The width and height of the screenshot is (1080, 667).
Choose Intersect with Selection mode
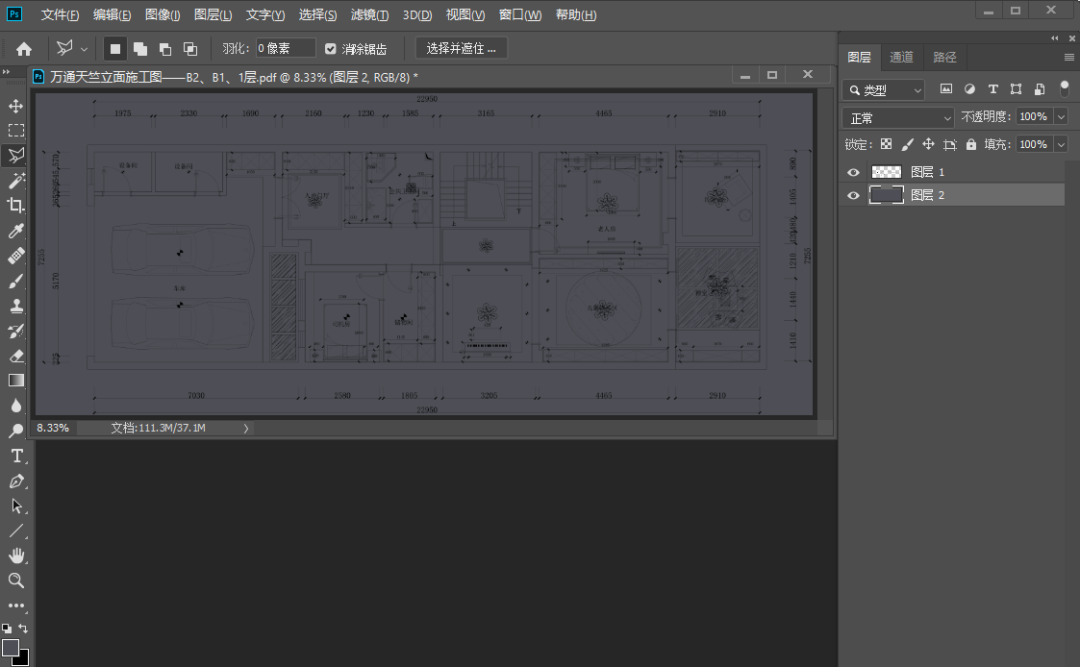[190, 49]
